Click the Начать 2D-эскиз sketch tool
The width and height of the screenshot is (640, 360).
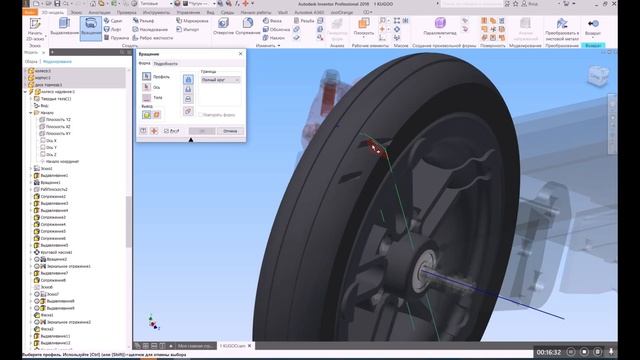pos(35,29)
